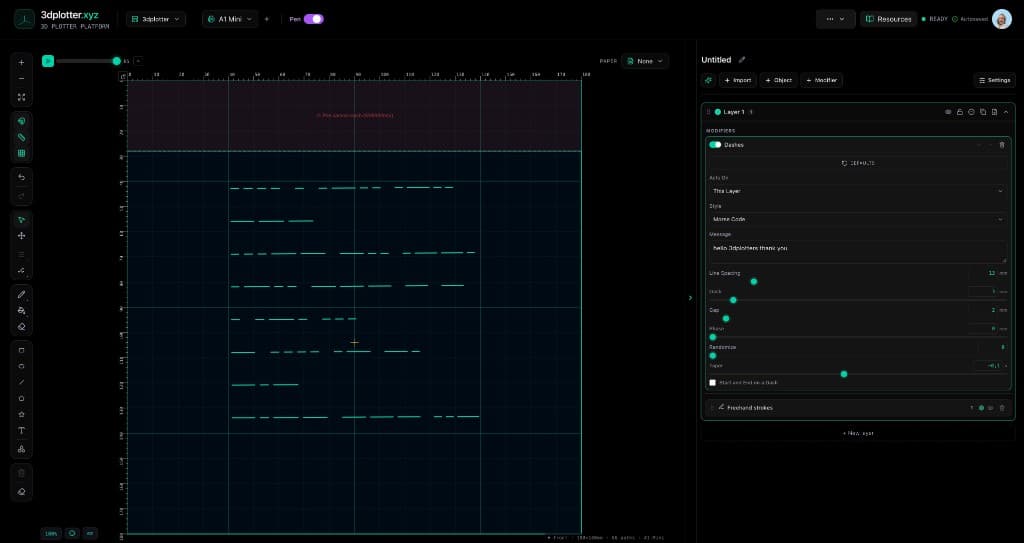Adjust the Line Spacing slider handle
Viewport: 1024px width, 543px height.
pyautogui.click(x=754, y=282)
